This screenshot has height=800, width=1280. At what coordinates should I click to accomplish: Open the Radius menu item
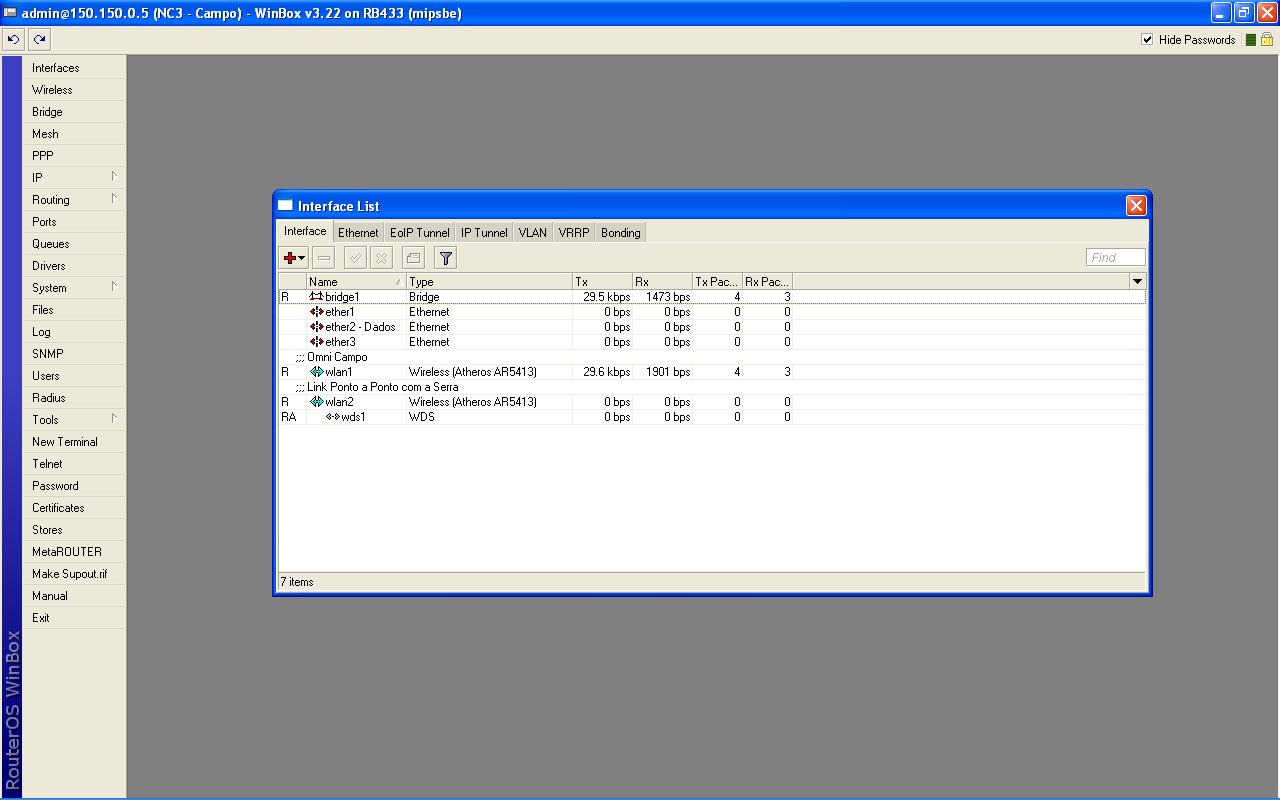[75, 398]
